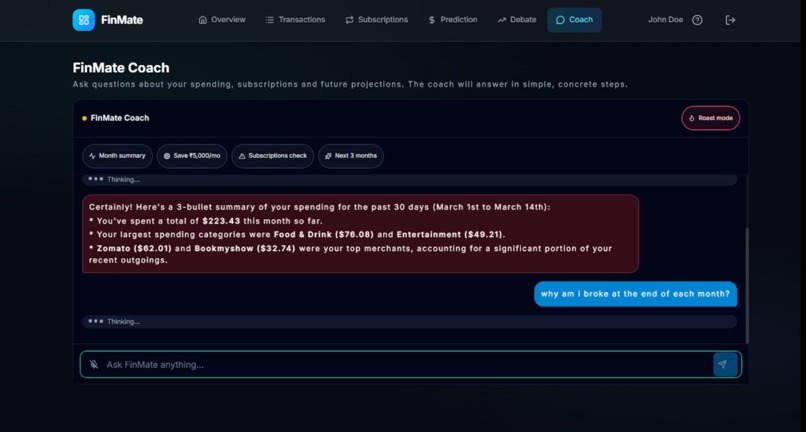
Task: Click the Bookmyshow ($32.74) text
Action: click(245, 248)
